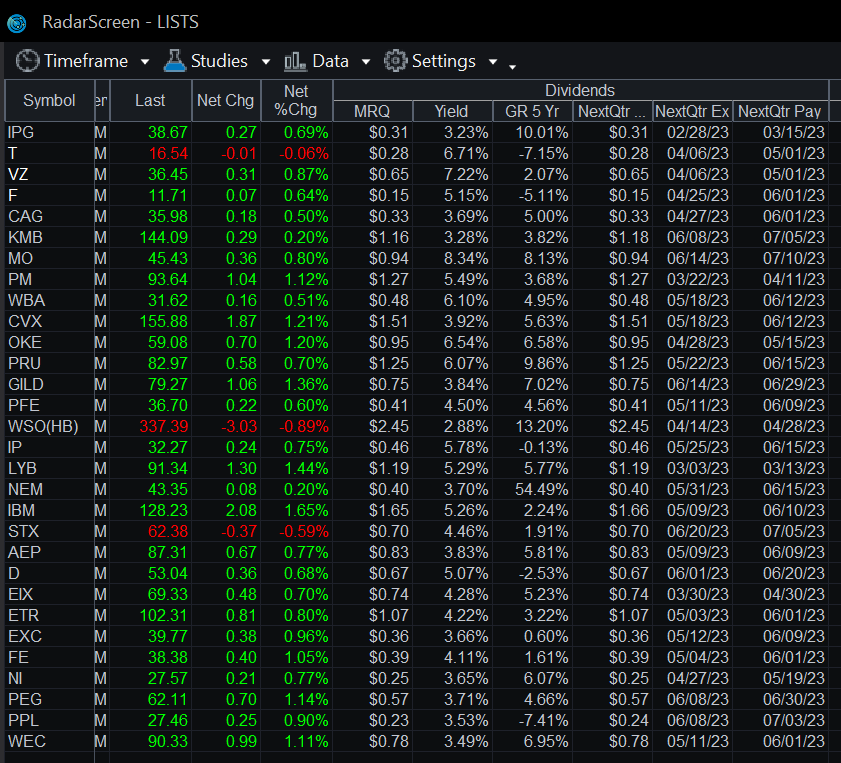
Task: Click CVX's MRQ dividend $1.51
Action: 389,321
